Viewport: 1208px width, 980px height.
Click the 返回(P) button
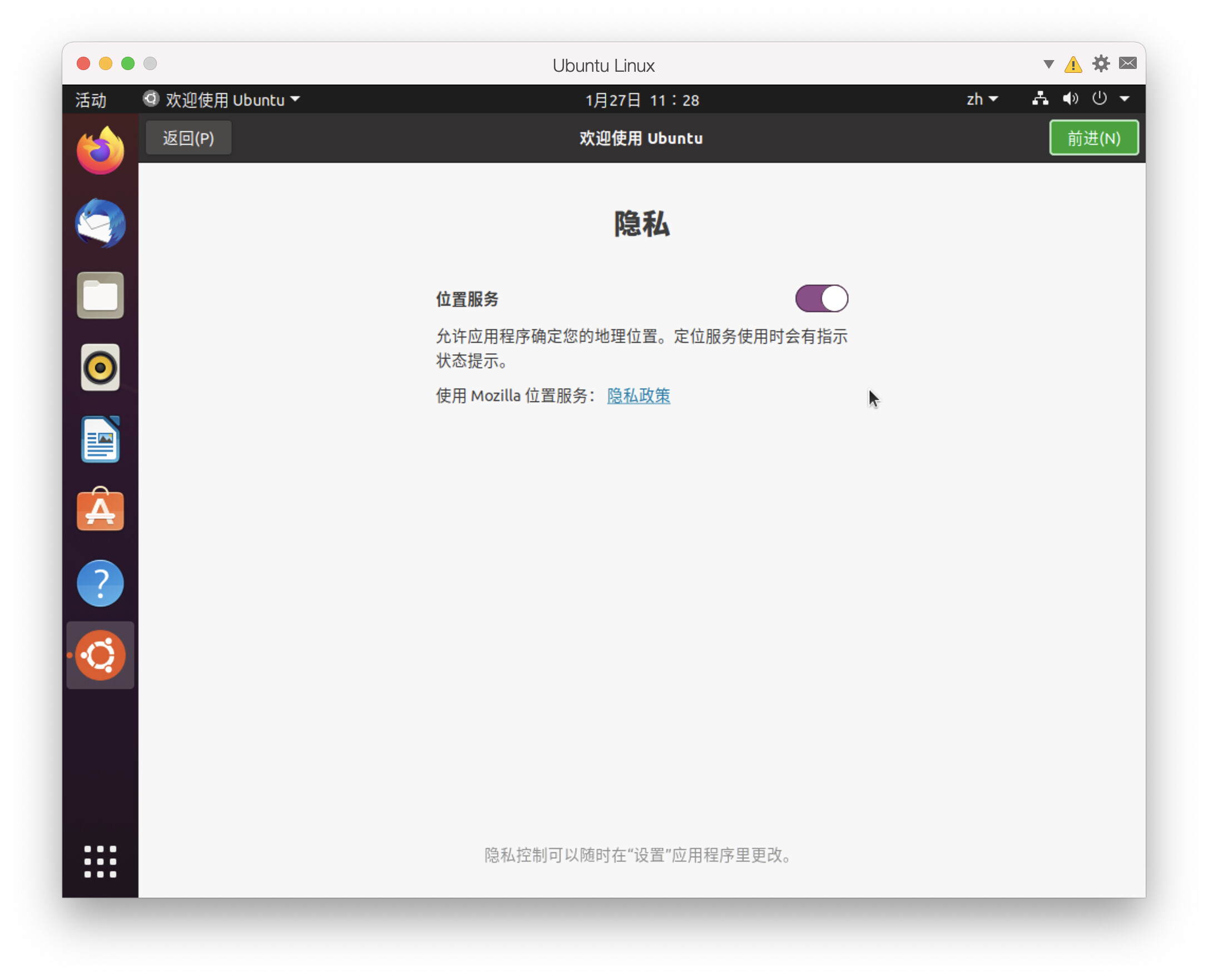point(188,138)
